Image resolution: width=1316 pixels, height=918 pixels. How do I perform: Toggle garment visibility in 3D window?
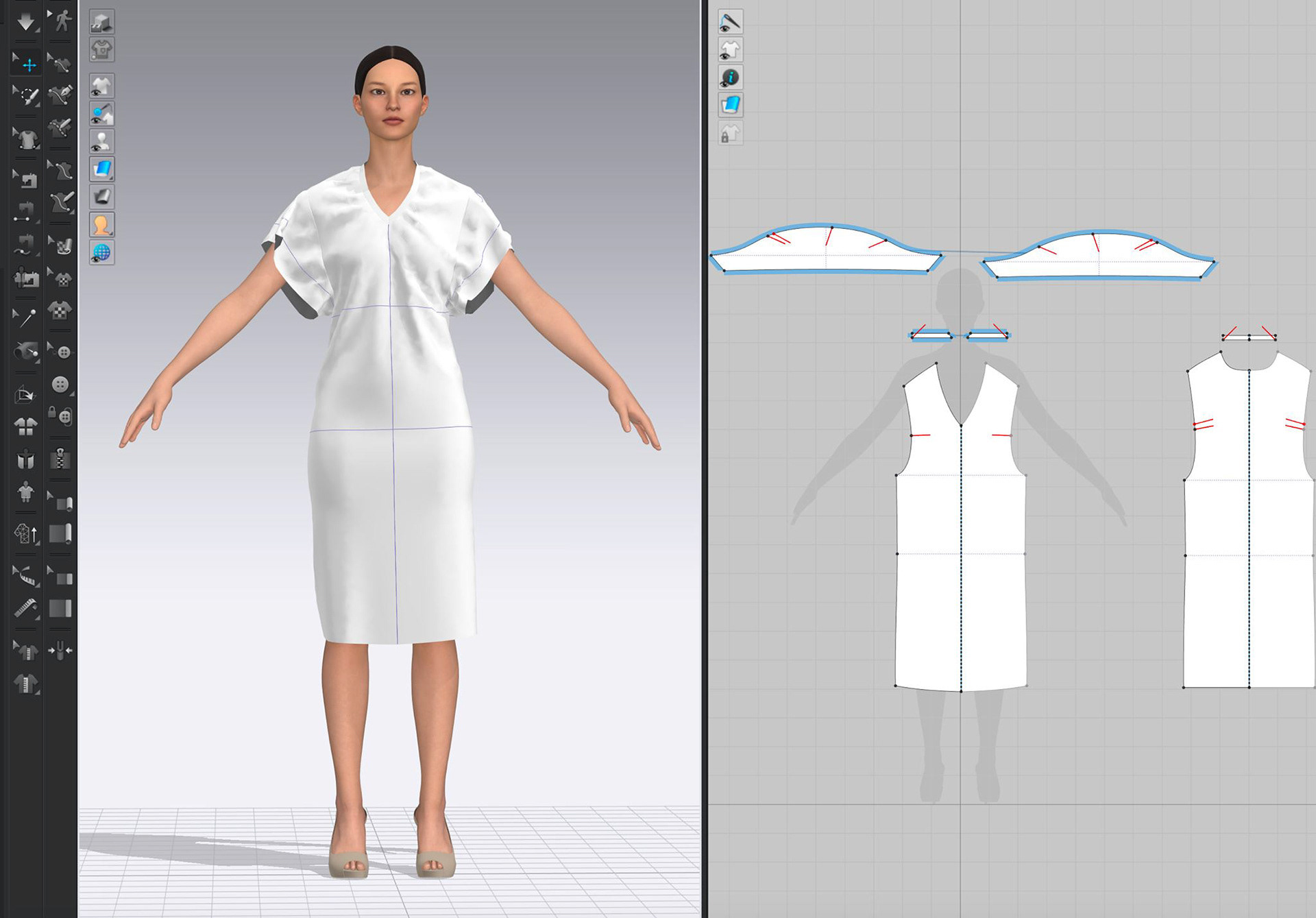[101, 86]
